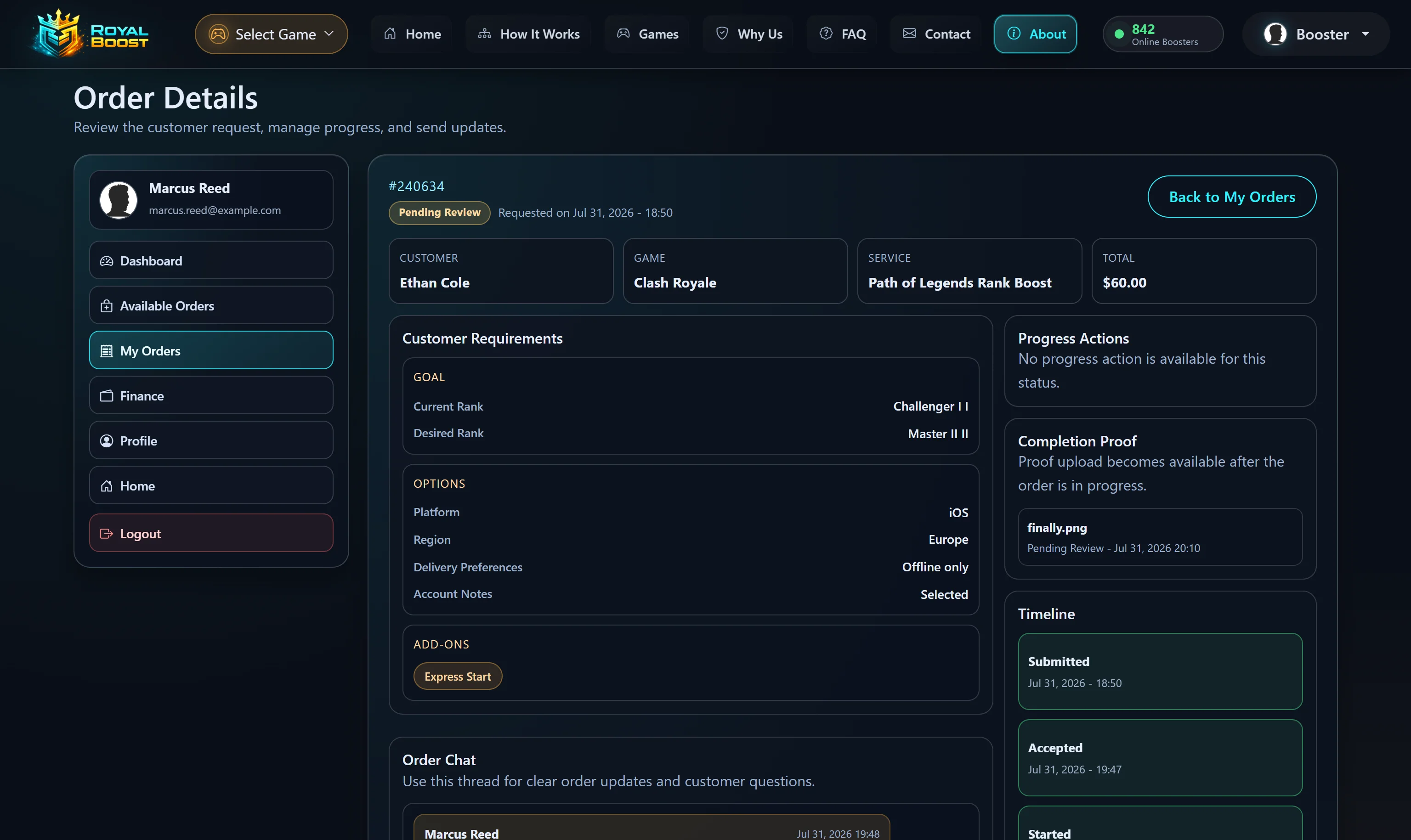Click the Europe region value
The width and height of the screenshot is (1411, 840).
click(x=948, y=540)
